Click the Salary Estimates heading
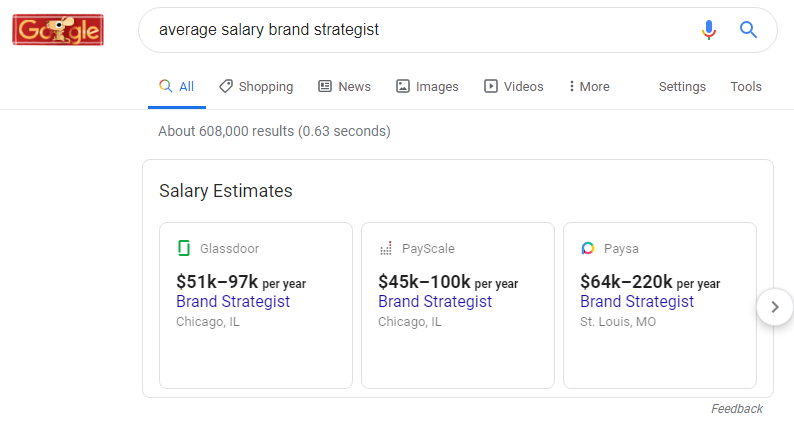 (226, 191)
